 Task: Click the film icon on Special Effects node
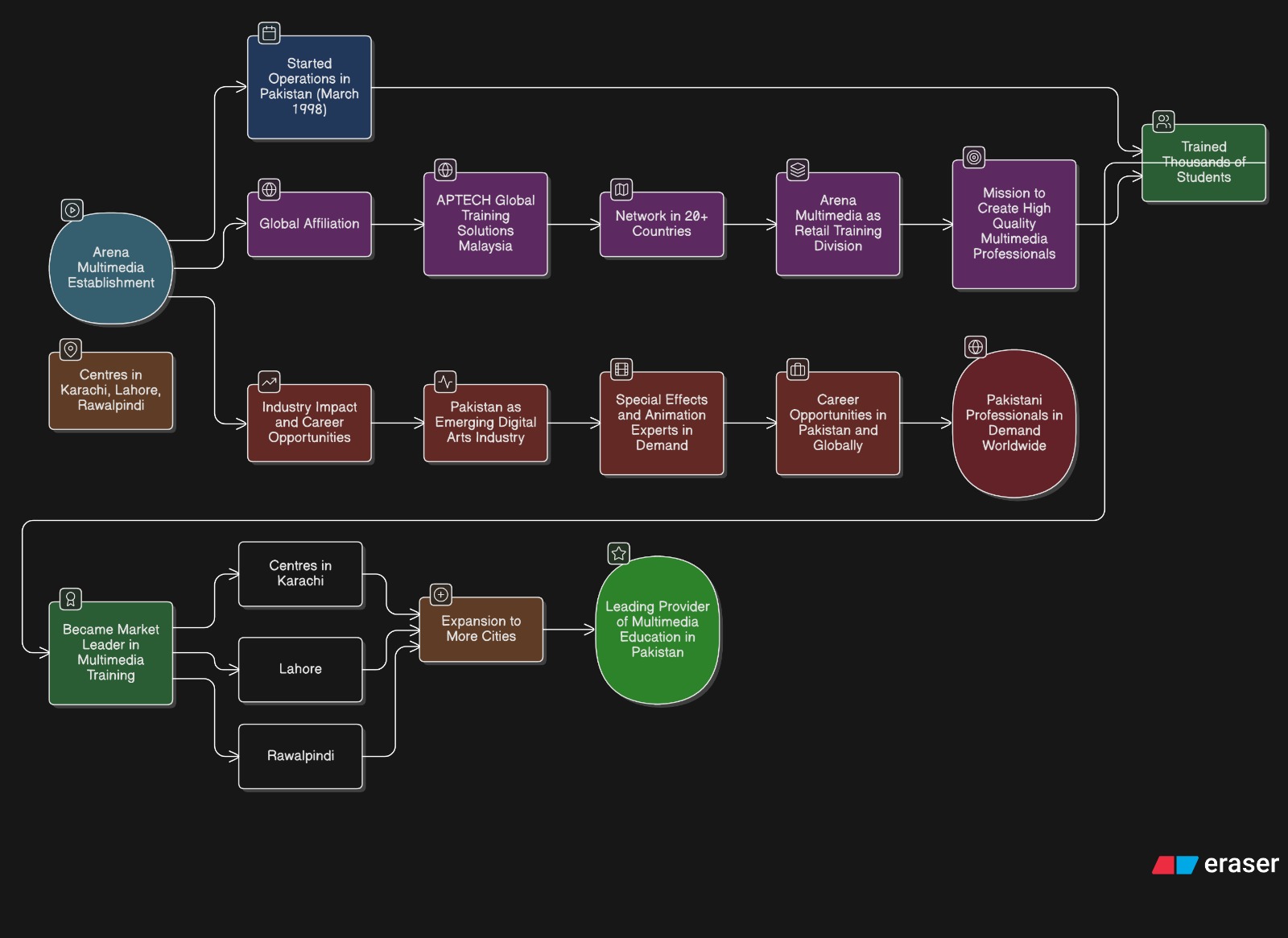pos(621,370)
